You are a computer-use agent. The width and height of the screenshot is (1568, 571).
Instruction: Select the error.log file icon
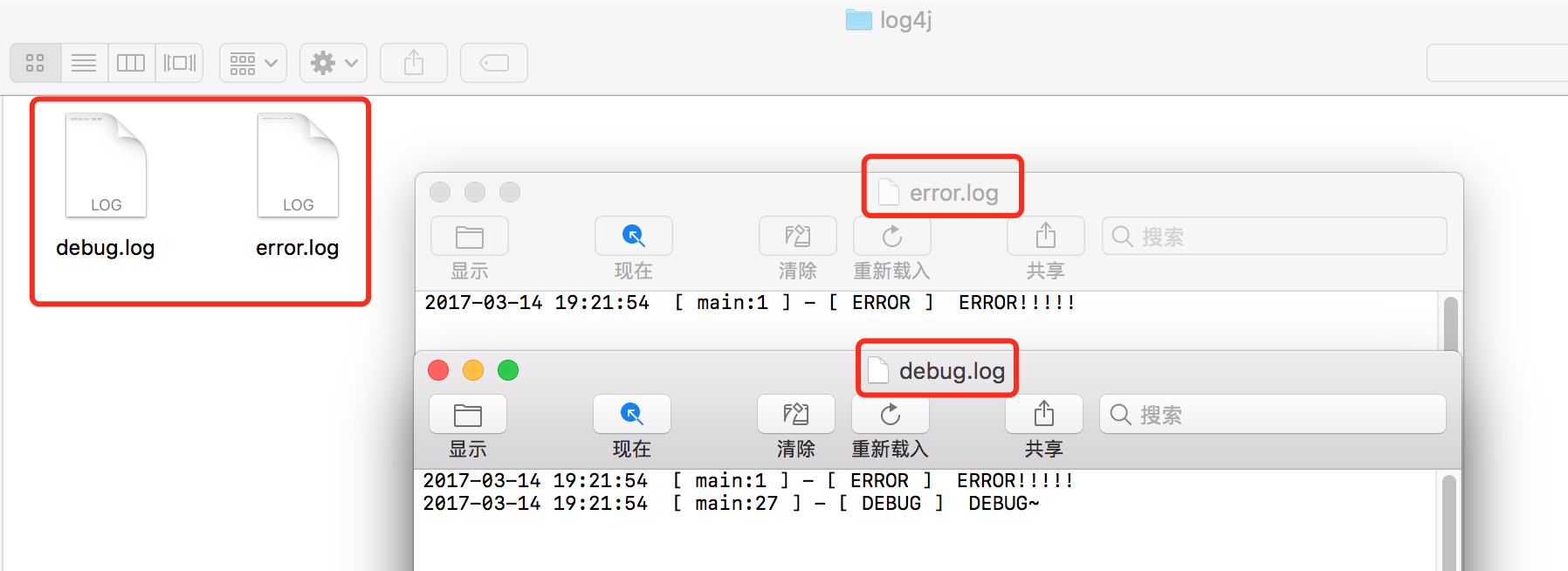coord(298,165)
